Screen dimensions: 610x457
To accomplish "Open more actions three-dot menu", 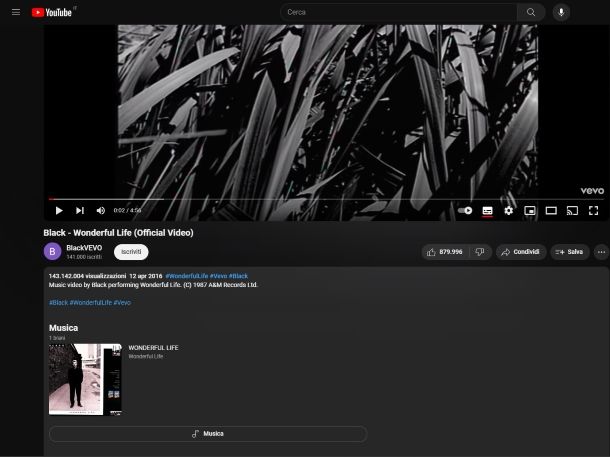I will pyautogui.click(x=601, y=252).
